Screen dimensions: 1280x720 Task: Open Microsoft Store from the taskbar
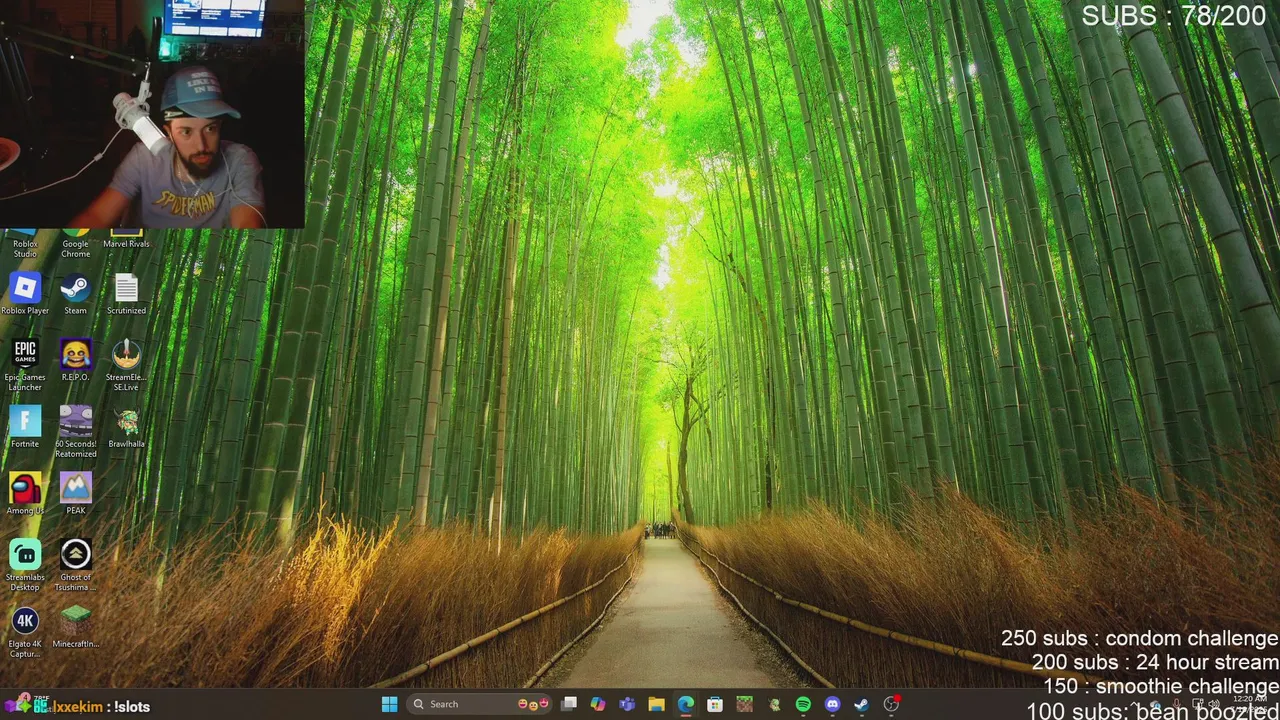coord(715,704)
